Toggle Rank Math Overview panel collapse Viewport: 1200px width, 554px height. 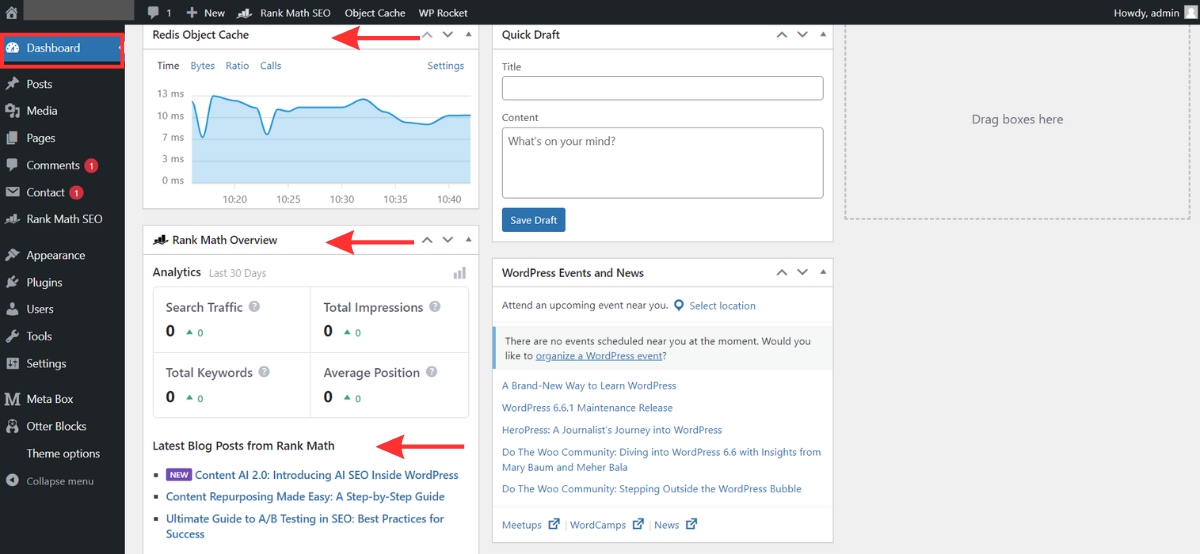point(468,240)
